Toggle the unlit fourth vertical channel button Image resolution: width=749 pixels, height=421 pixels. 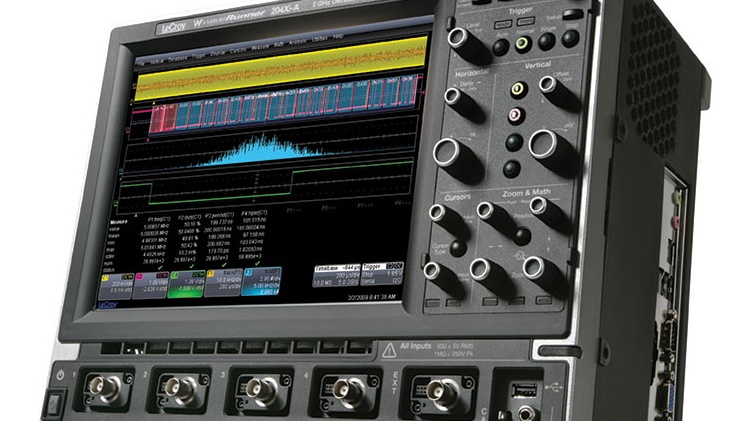coord(512,169)
